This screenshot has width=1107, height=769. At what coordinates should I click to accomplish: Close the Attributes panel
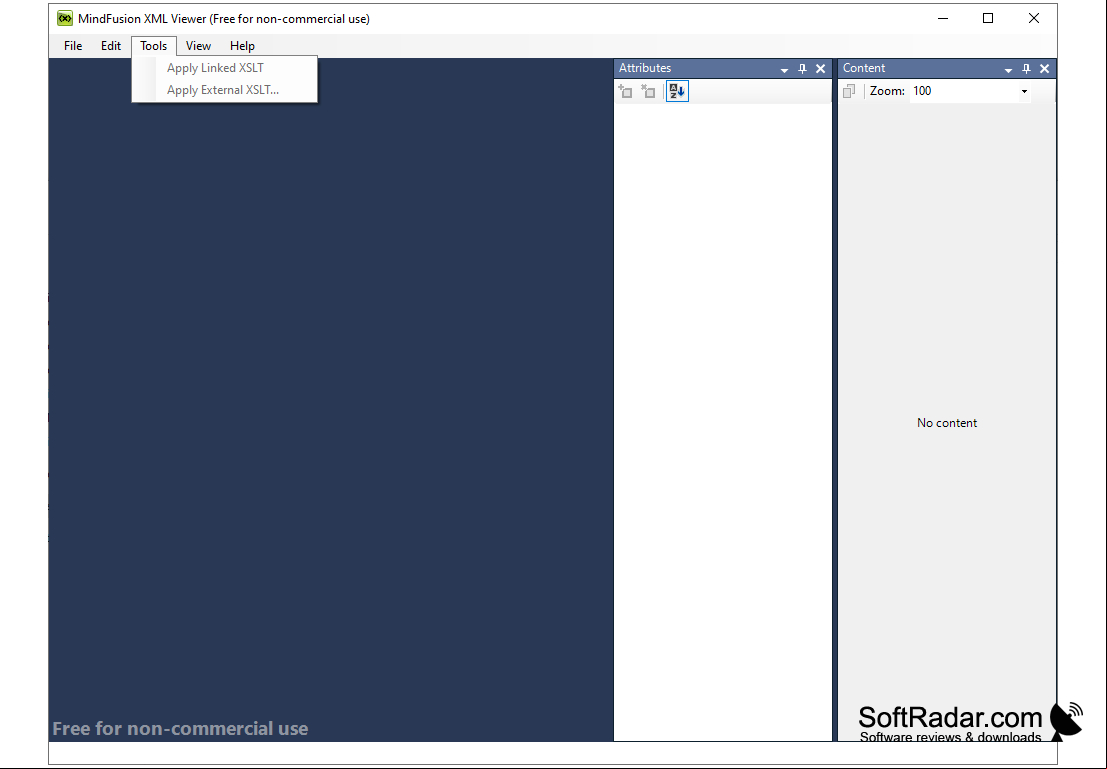coord(820,68)
